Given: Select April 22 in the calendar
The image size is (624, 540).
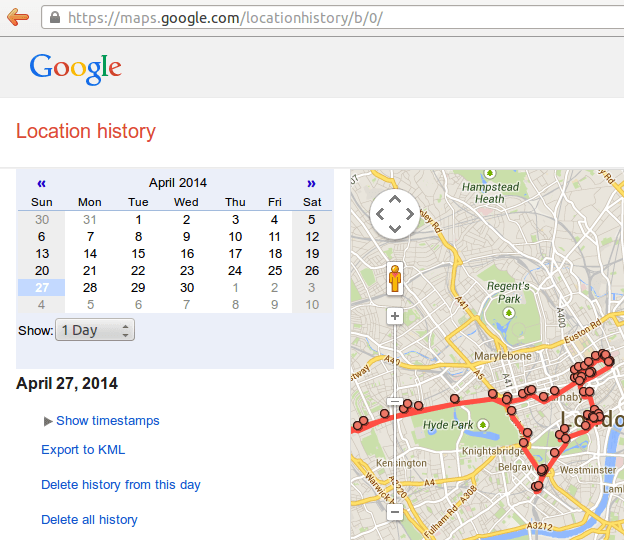Looking at the screenshot, I should click(138, 271).
